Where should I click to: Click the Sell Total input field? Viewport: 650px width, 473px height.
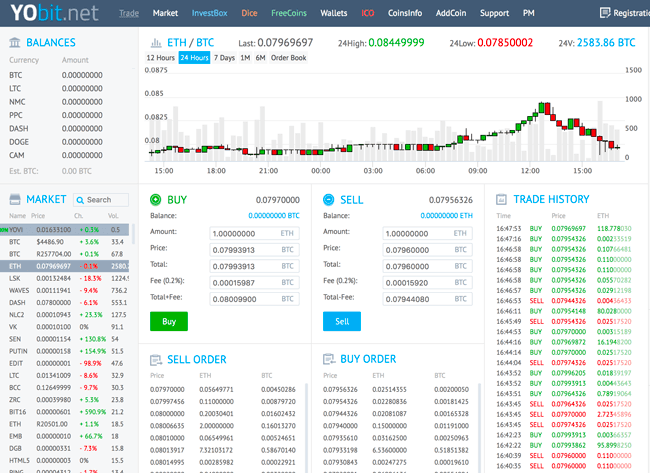point(427,266)
